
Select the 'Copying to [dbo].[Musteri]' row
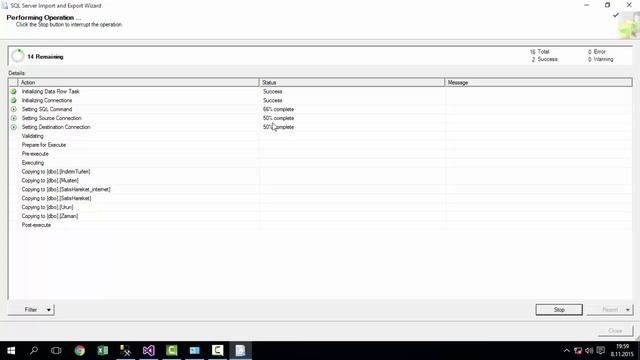point(320,180)
